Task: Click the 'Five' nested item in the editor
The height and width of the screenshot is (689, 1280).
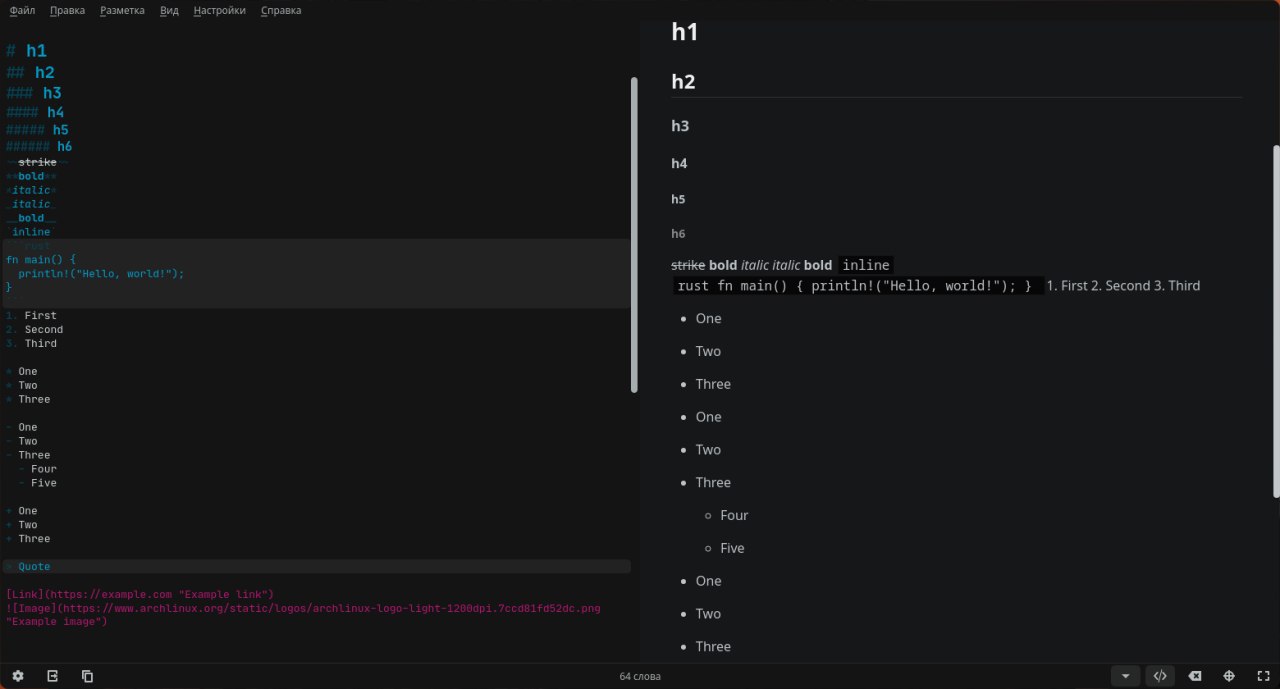Action: pos(38,483)
